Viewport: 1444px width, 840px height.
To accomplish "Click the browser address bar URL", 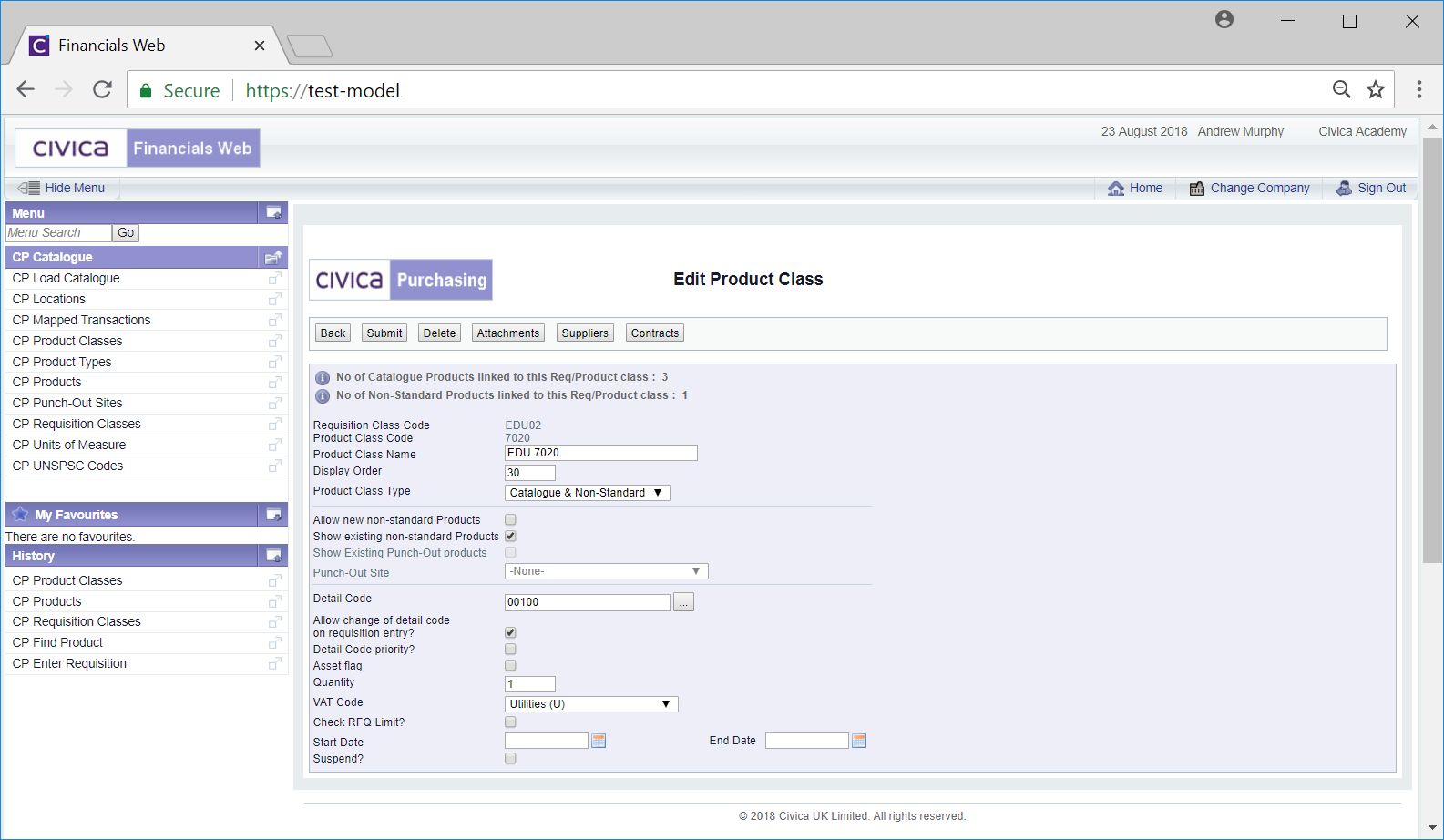I will pos(323,90).
